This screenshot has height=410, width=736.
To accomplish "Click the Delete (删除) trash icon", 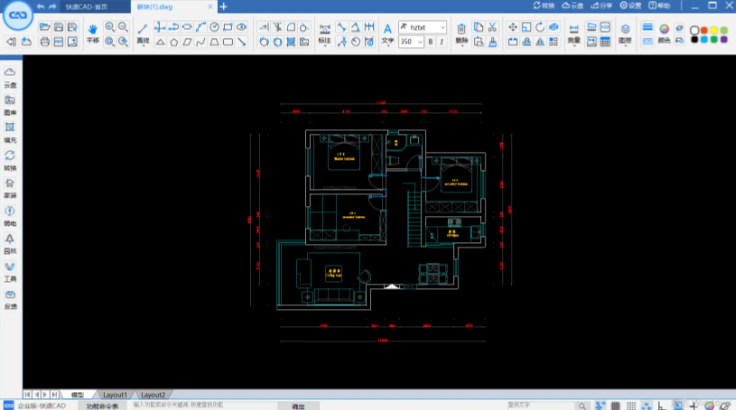I will (461, 30).
